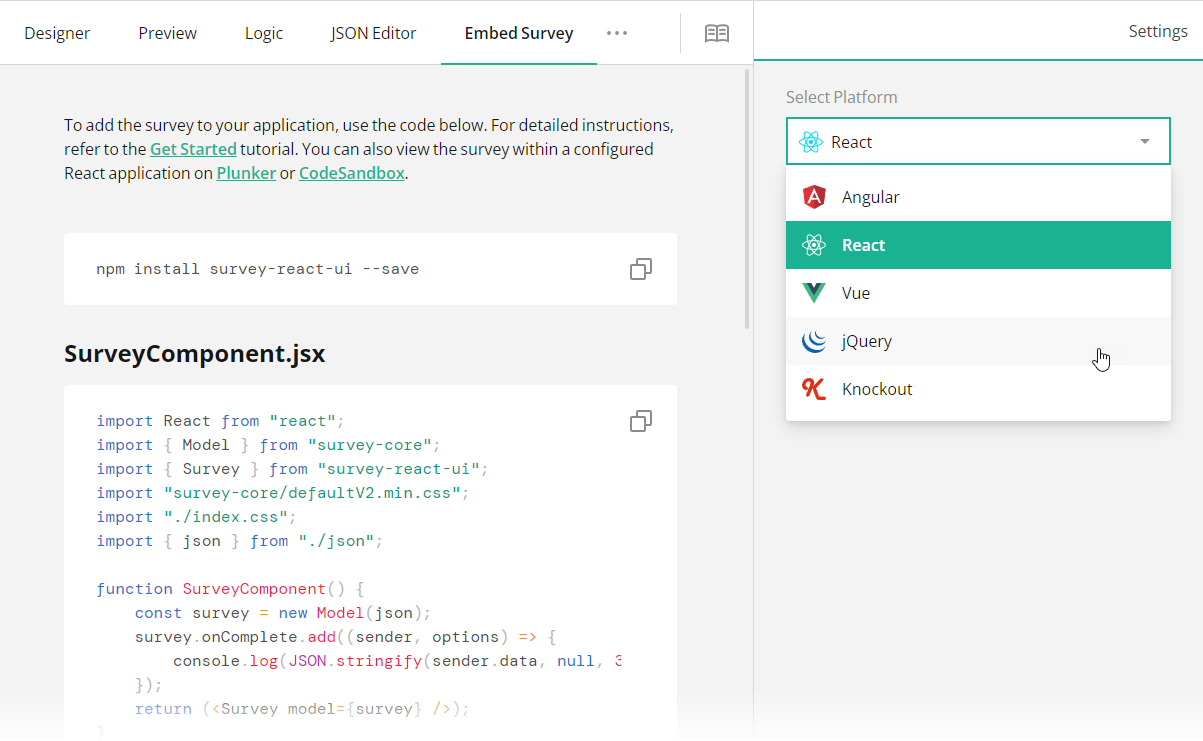Select Angular as the embed platform
The height and width of the screenshot is (741, 1203).
[x=870, y=196]
